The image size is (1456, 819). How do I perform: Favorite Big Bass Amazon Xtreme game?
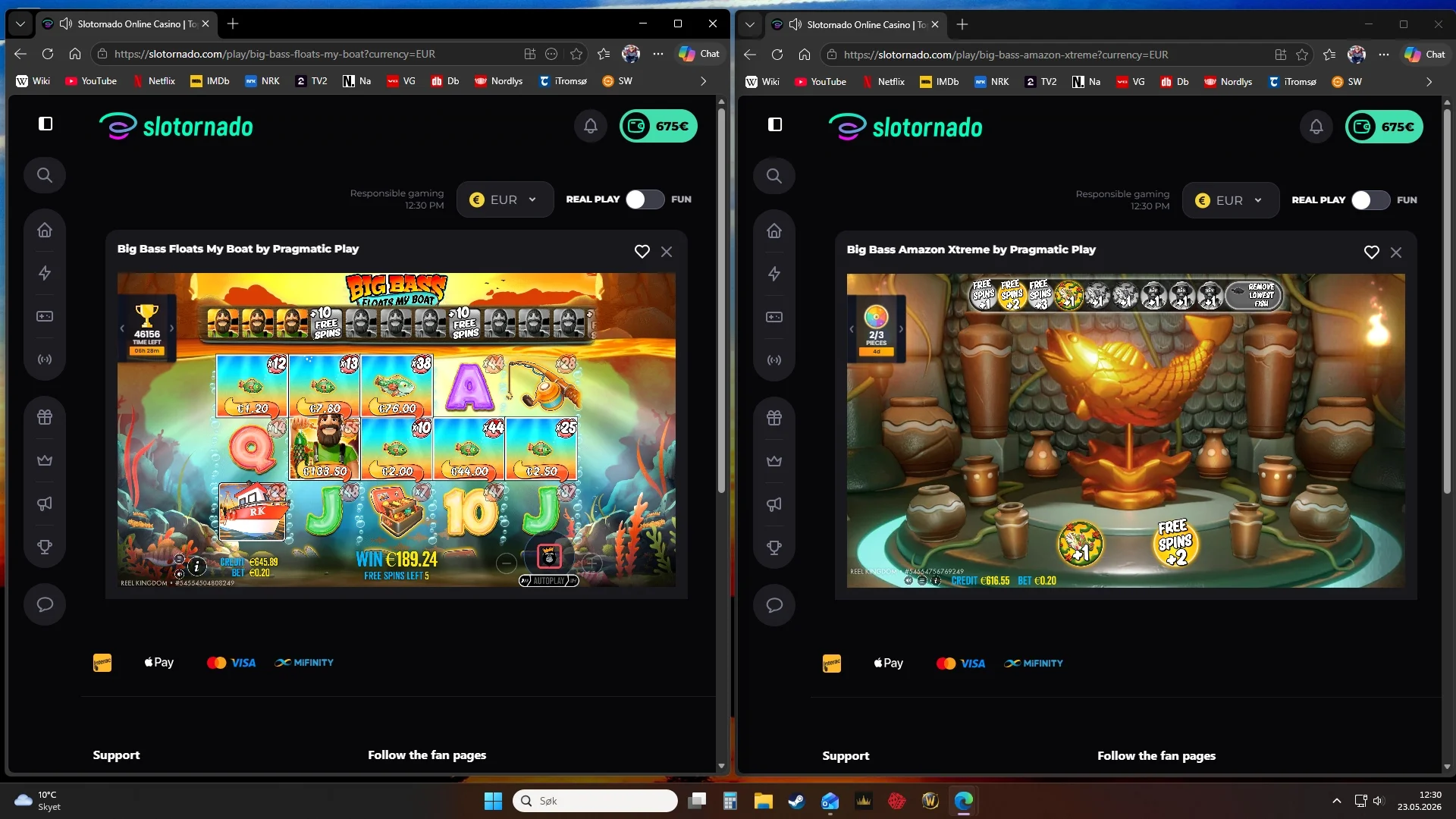coord(1372,252)
